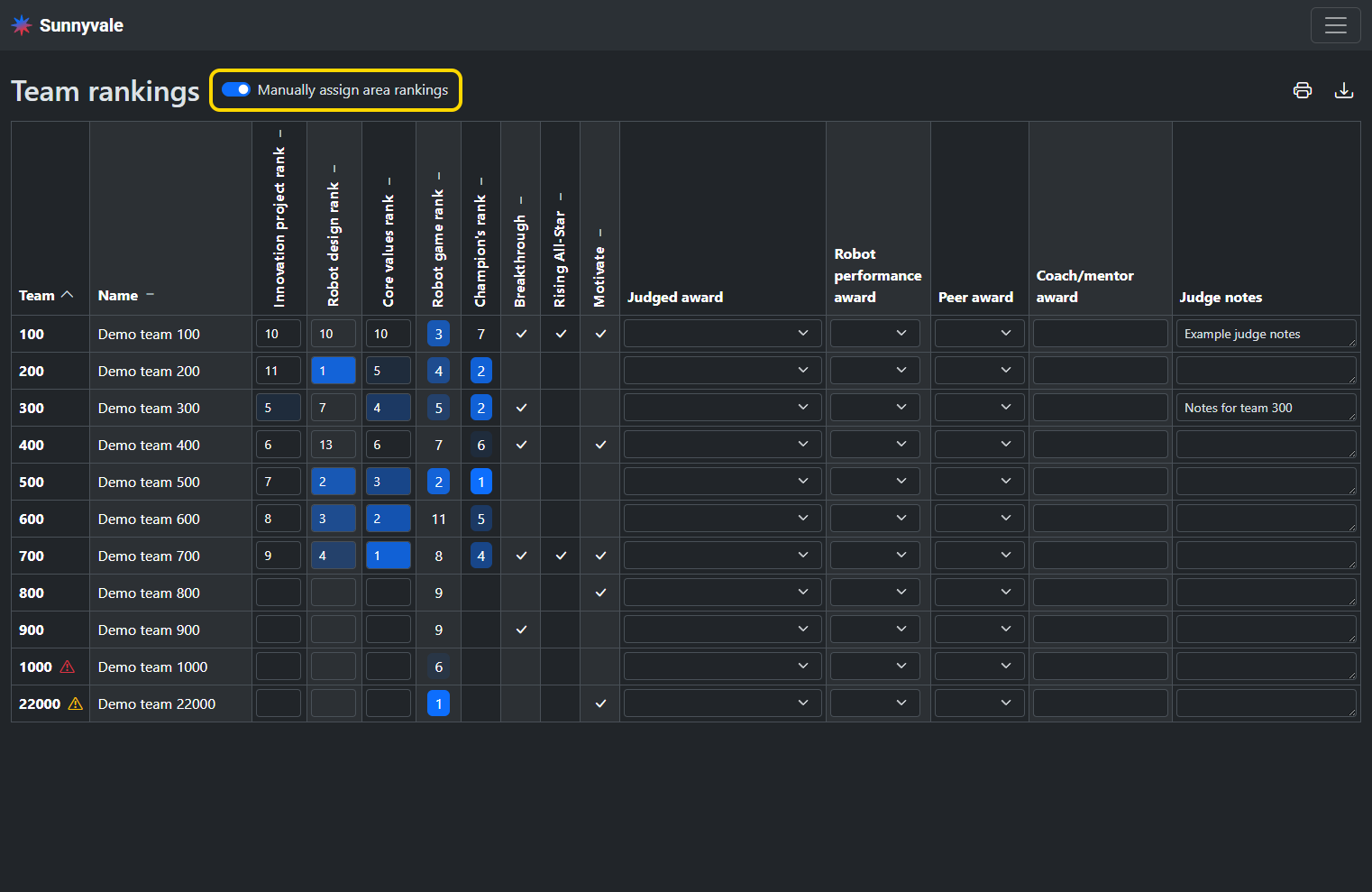Viewport: 1372px width, 892px height.
Task: Toggle Rising All-Star checkmark for team 700
Action: pyautogui.click(x=561, y=556)
